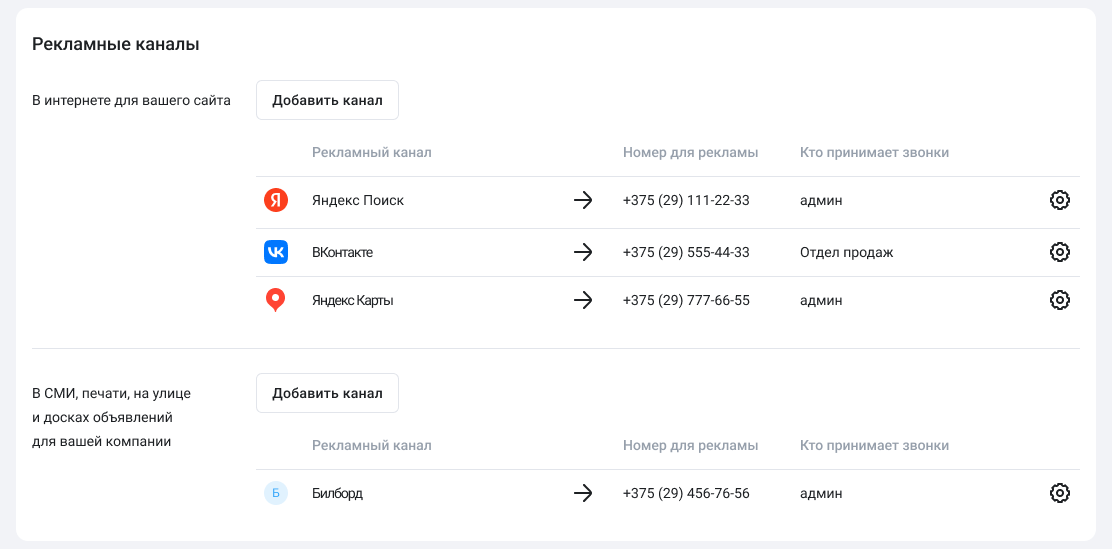Click the Яндекс Поиск logo icon
This screenshot has width=1112, height=549.
click(x=276, y=200)
